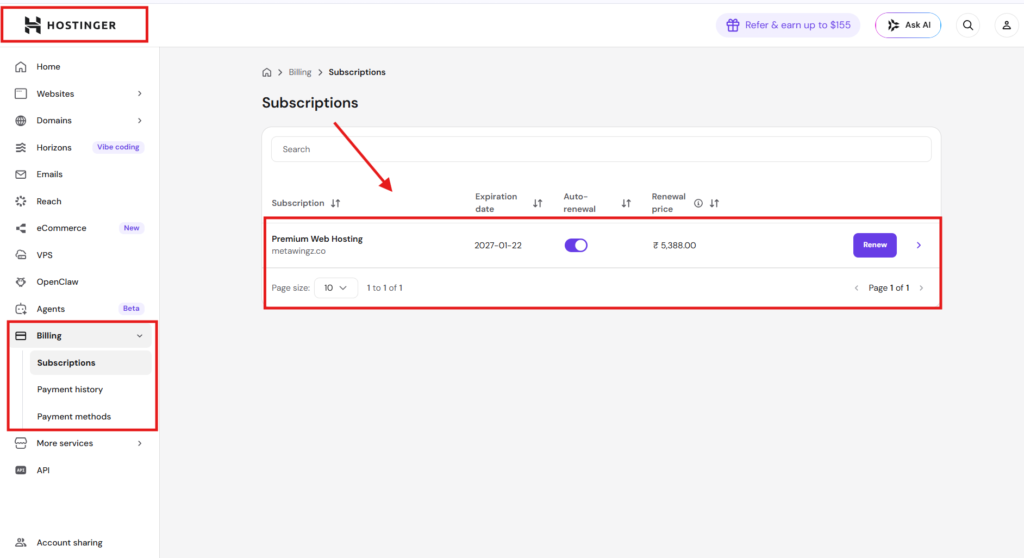Expand the More services chevron
The image size is (1024, 558).
[x=140, y=443]
